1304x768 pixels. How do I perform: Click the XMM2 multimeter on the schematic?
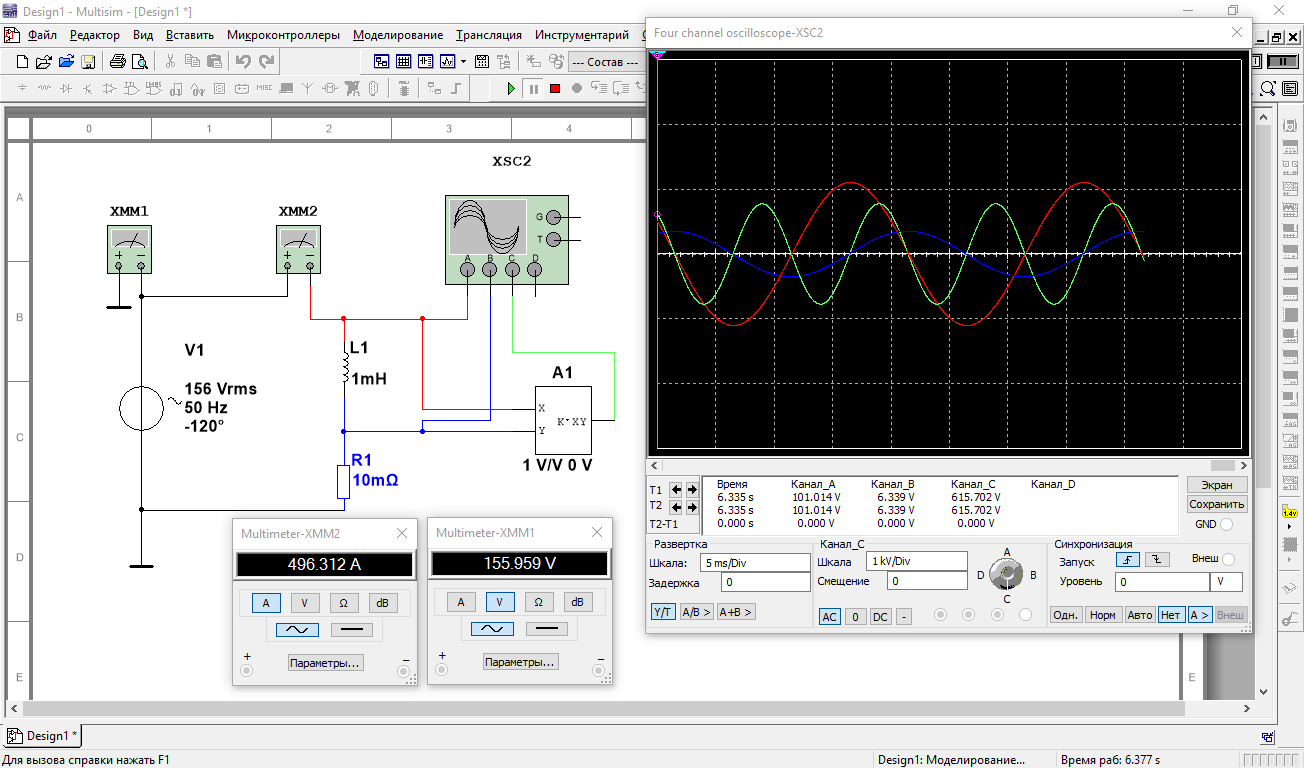(298, 249)
